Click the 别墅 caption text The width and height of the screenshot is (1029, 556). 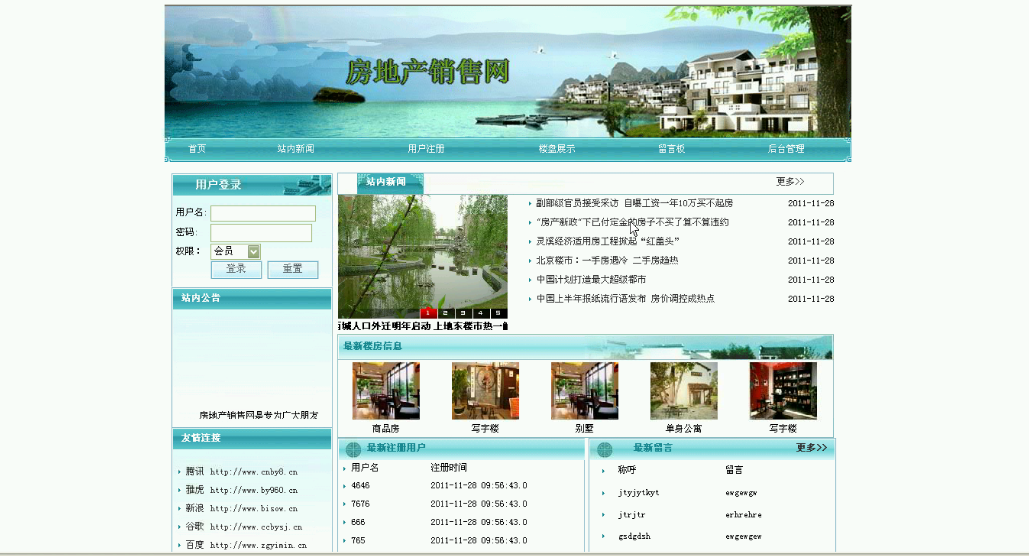[x=584, y=429]
